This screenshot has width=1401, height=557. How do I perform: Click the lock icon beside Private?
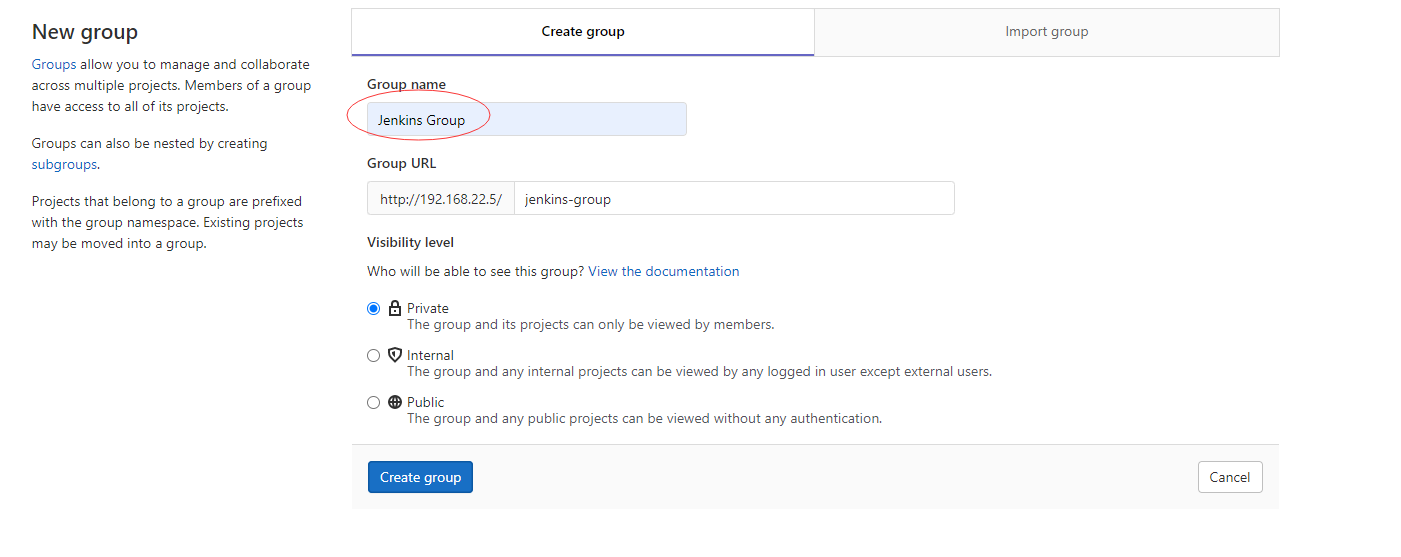point(394,308)
